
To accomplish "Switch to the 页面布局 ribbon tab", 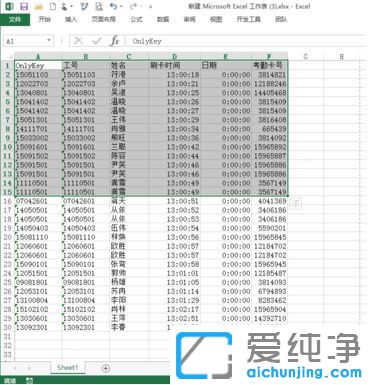I will click(x=104, y=19).
